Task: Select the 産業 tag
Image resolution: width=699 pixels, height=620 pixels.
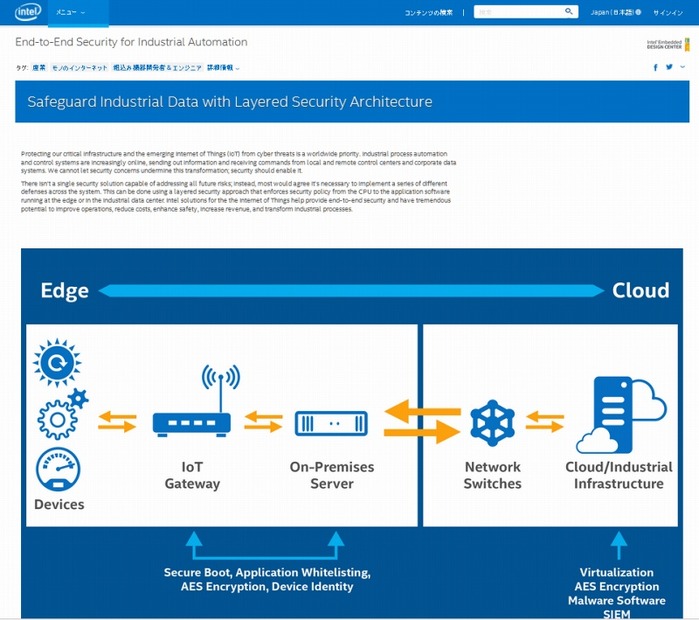Action: (x=39, y=68)
